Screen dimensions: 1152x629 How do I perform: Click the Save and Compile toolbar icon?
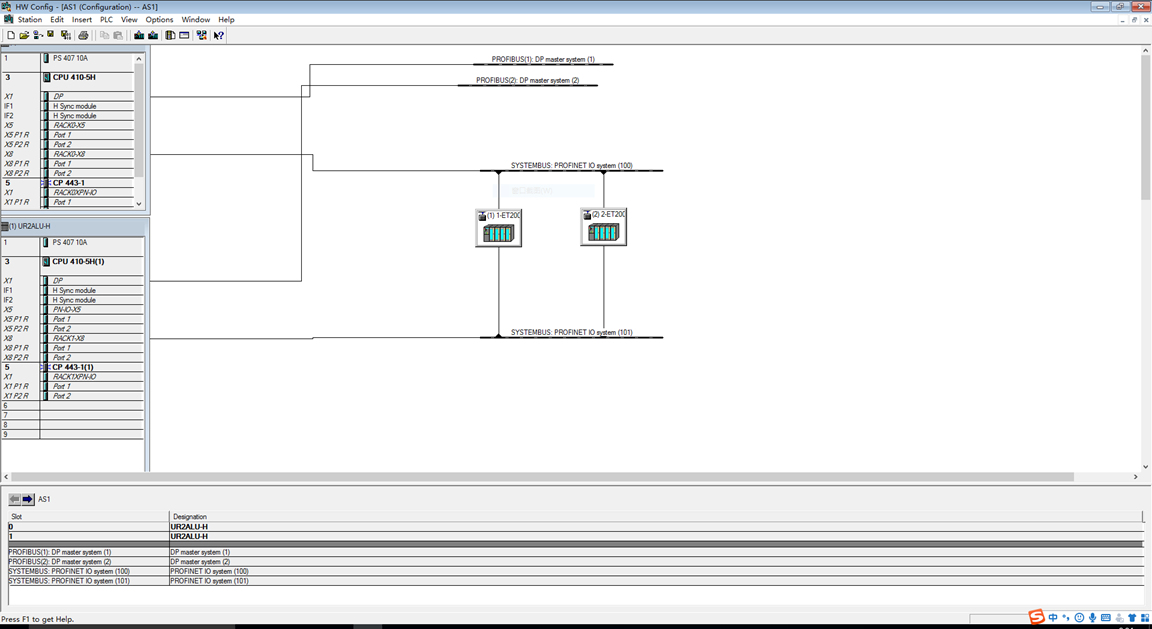click(x=66, y=35)
